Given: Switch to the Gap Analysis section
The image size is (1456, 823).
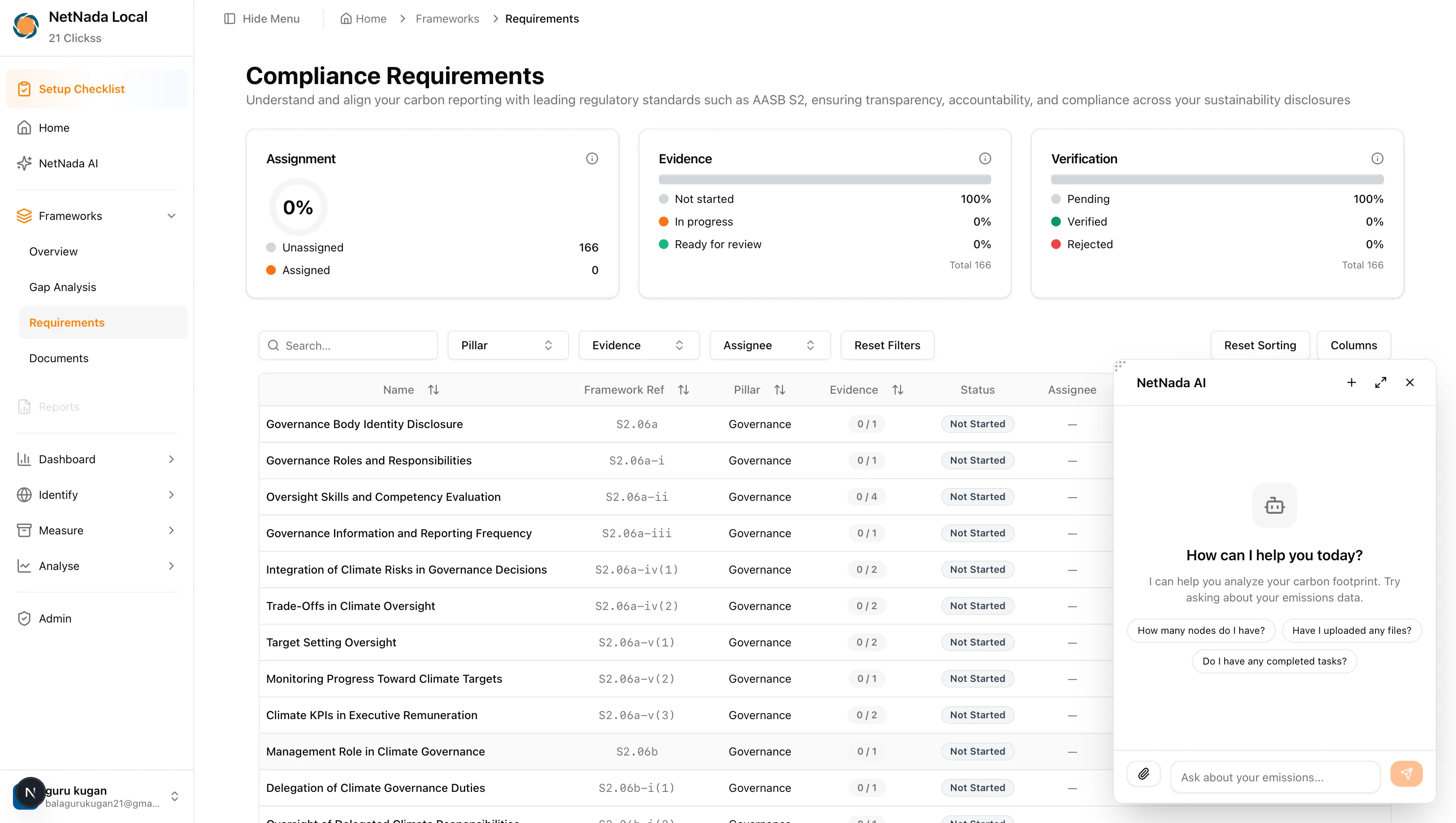Looking at the screenshot, I should 63,287.
